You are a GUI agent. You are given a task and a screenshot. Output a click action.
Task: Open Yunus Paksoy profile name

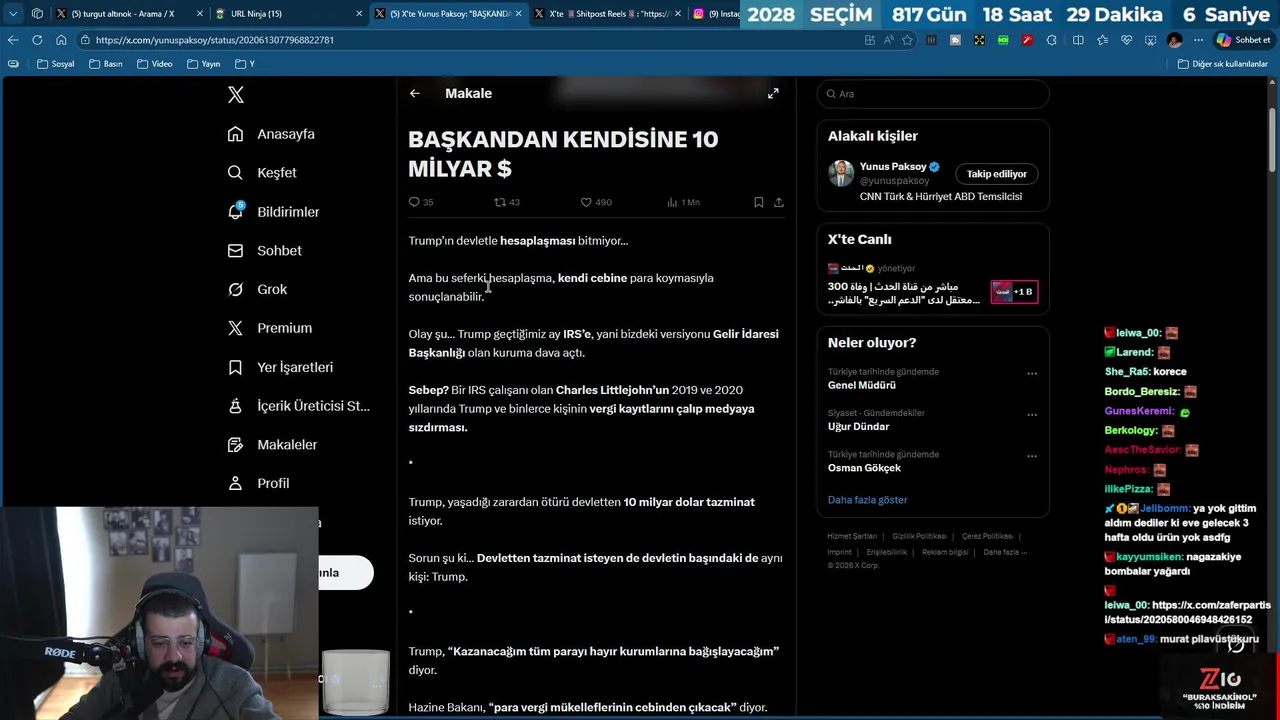pyautogui.click(x=893, y=167)
